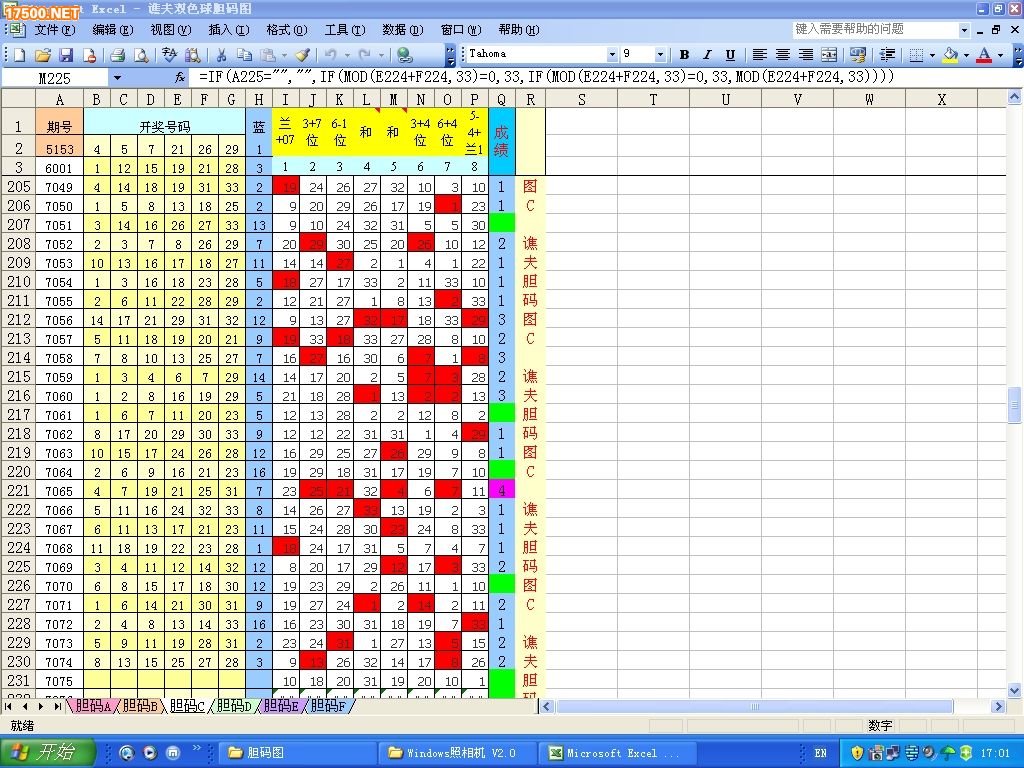This screenshot has height=768, width=1024.
Task: Click the Paste clipboard icon
Action: [267, 55]
